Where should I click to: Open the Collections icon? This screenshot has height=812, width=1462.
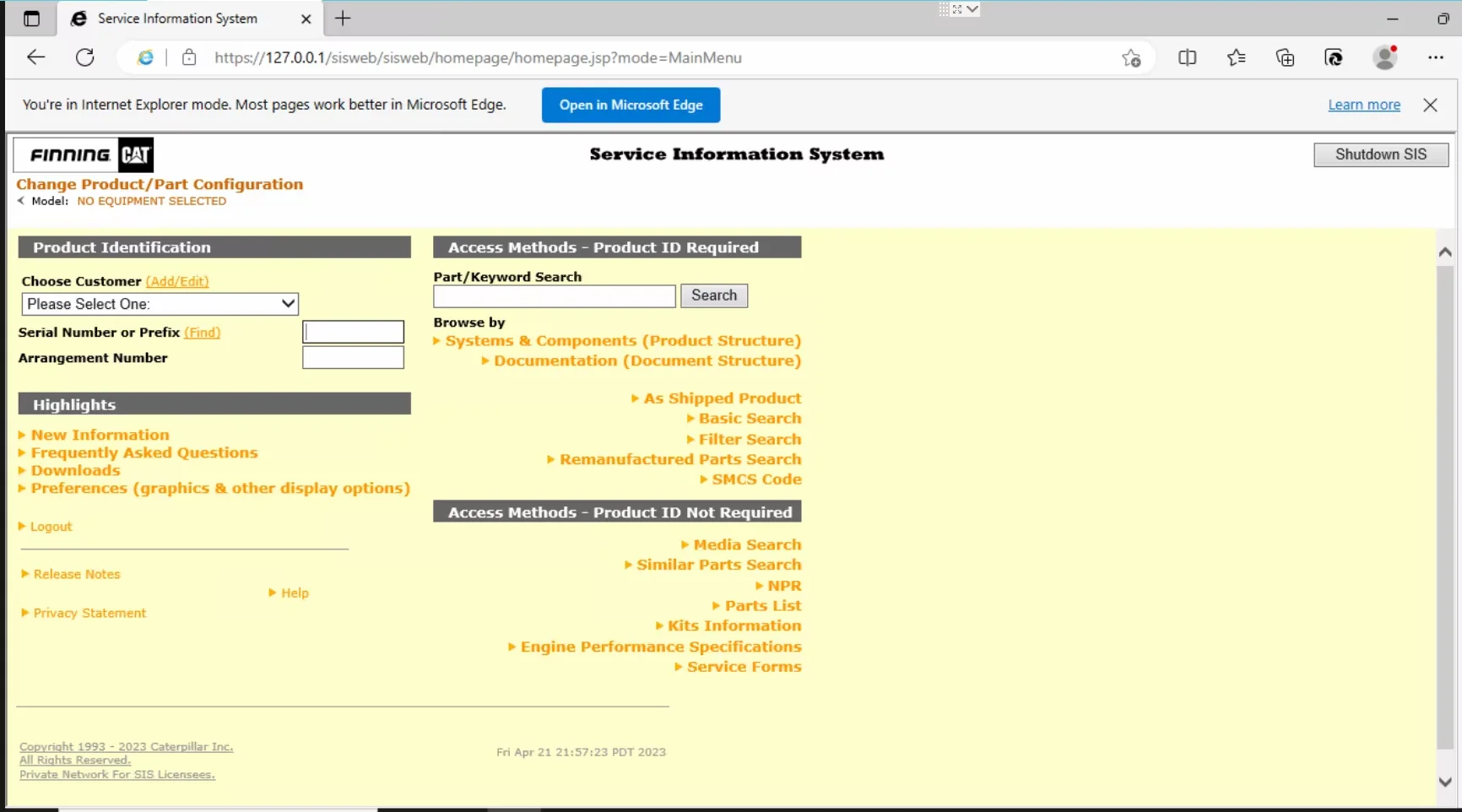click(1285, 57)
